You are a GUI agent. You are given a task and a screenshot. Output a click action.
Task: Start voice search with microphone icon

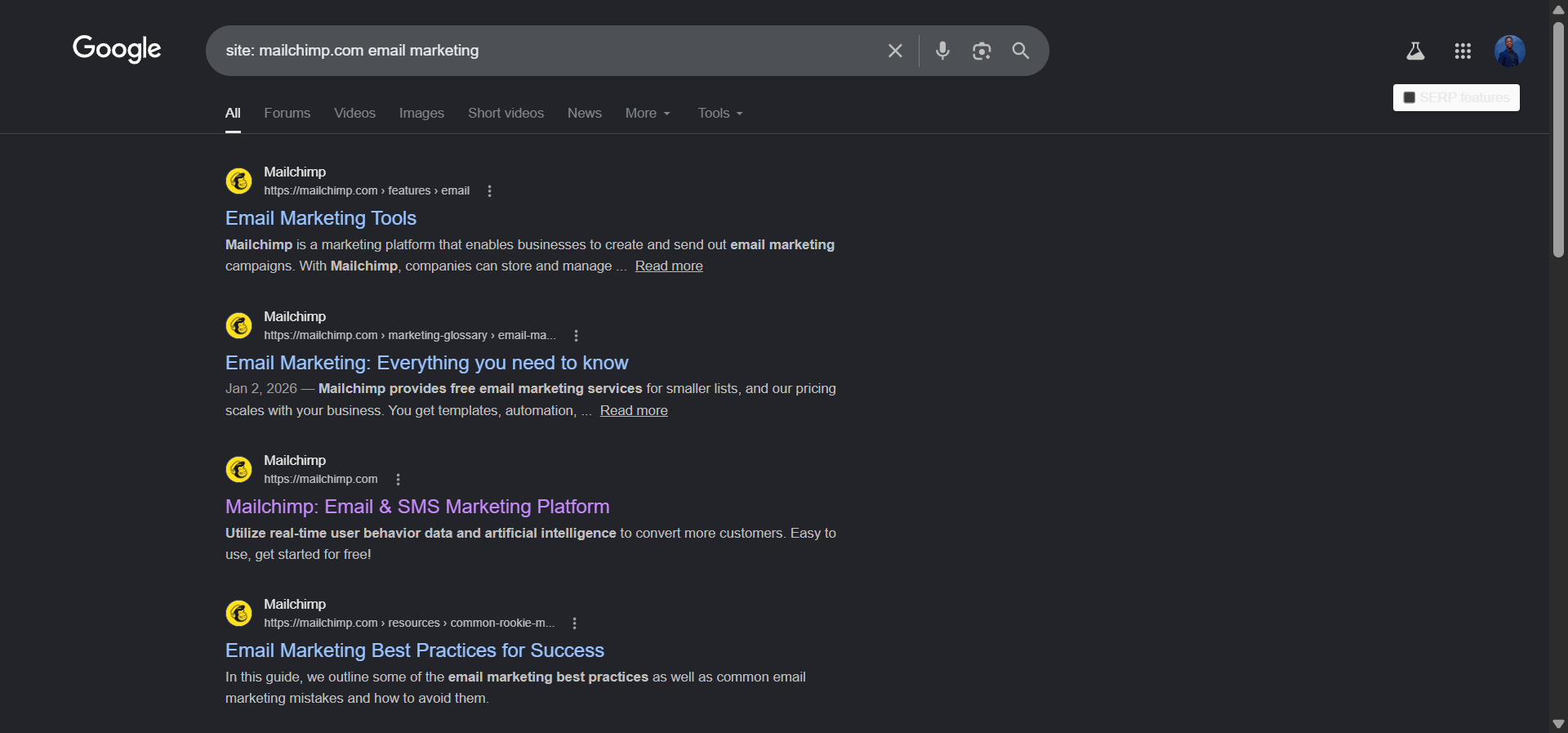pos(942,51)
